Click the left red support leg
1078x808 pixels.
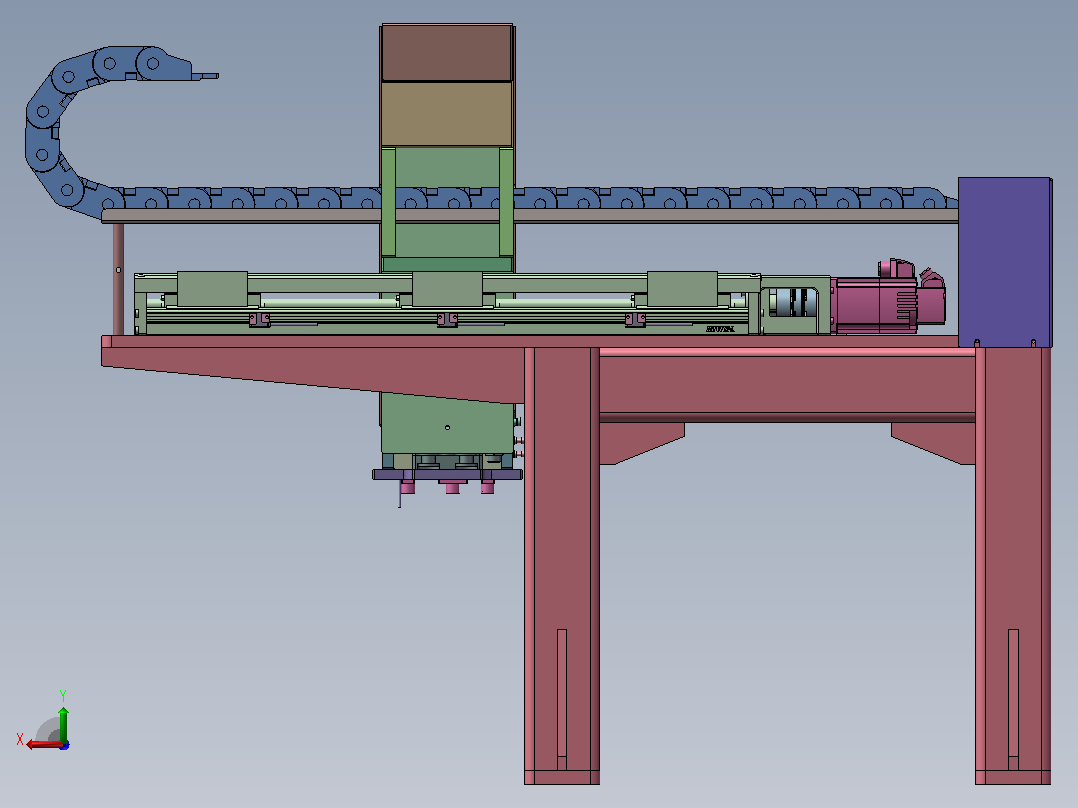(562, 565)
